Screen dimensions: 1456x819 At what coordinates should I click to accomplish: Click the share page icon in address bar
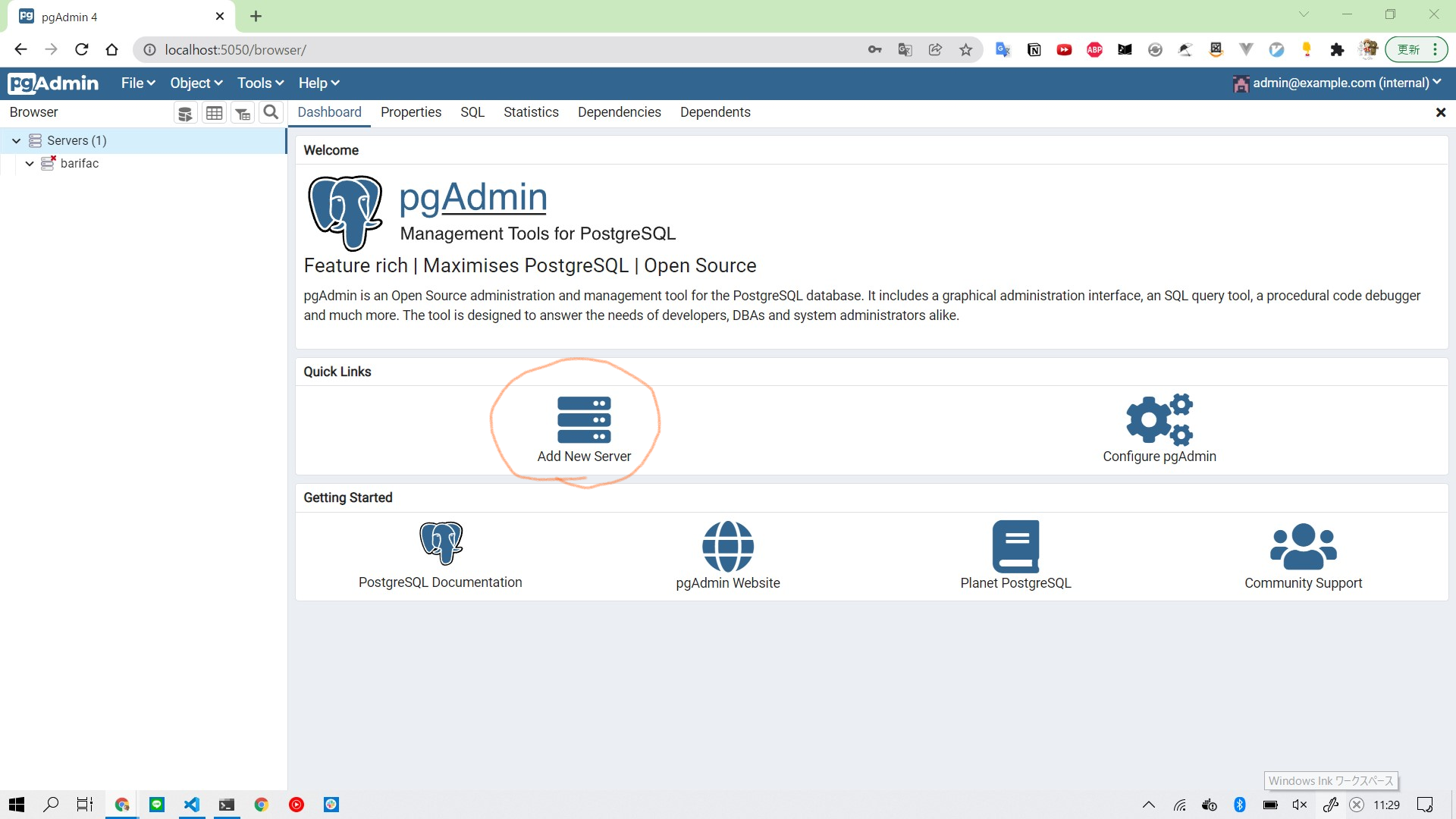pos(935,50)
